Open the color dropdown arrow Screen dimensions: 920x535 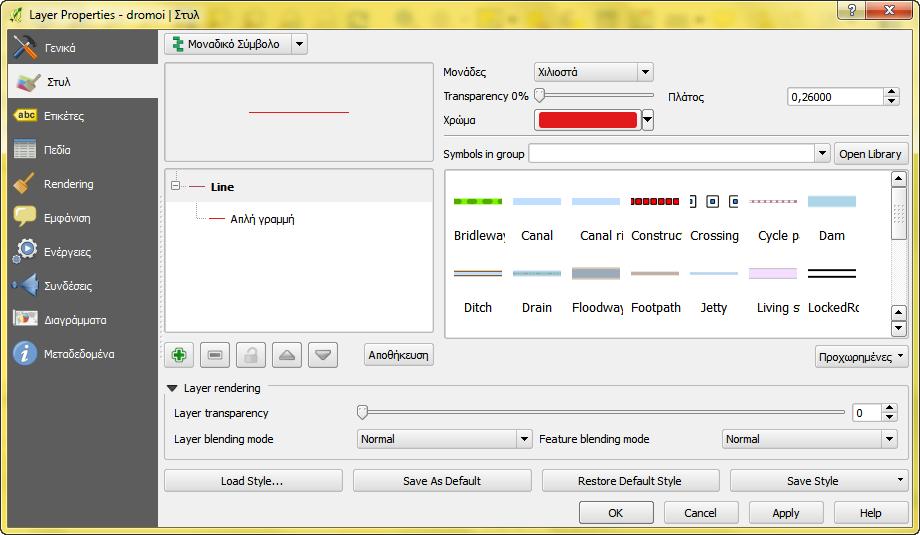tap(648, 120)
